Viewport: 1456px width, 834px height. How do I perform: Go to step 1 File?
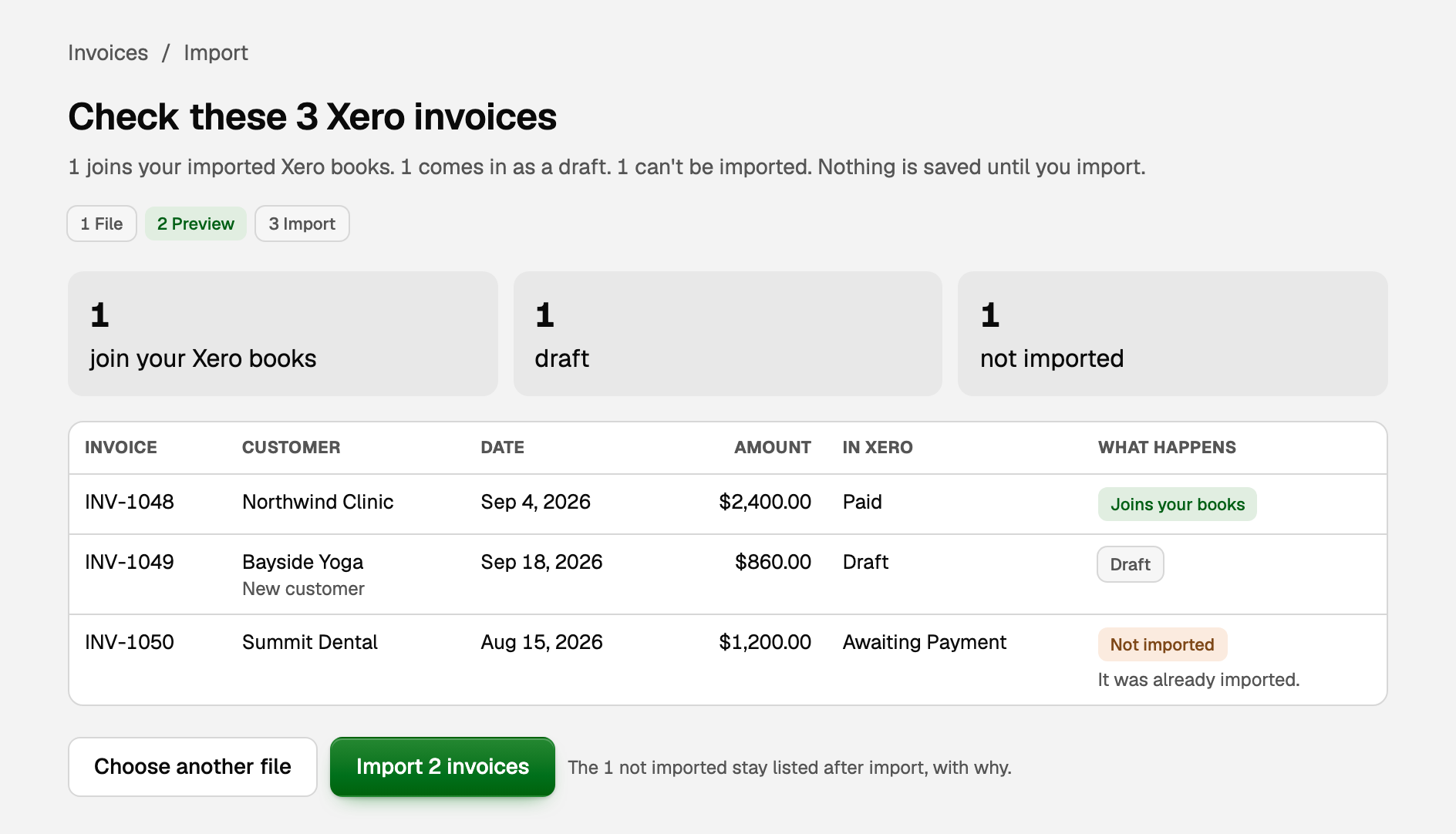102,224
